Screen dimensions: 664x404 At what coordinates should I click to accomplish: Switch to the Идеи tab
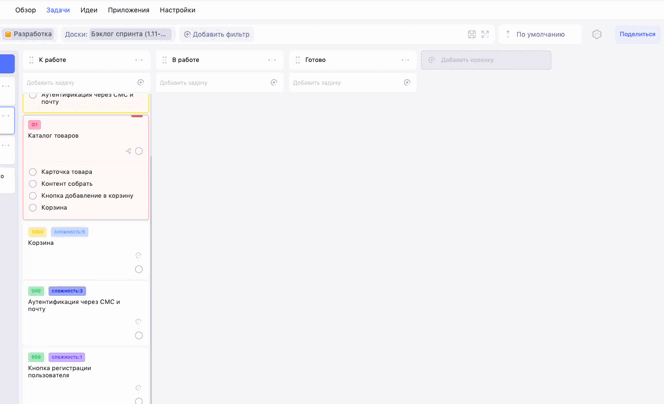click(89, 10)
